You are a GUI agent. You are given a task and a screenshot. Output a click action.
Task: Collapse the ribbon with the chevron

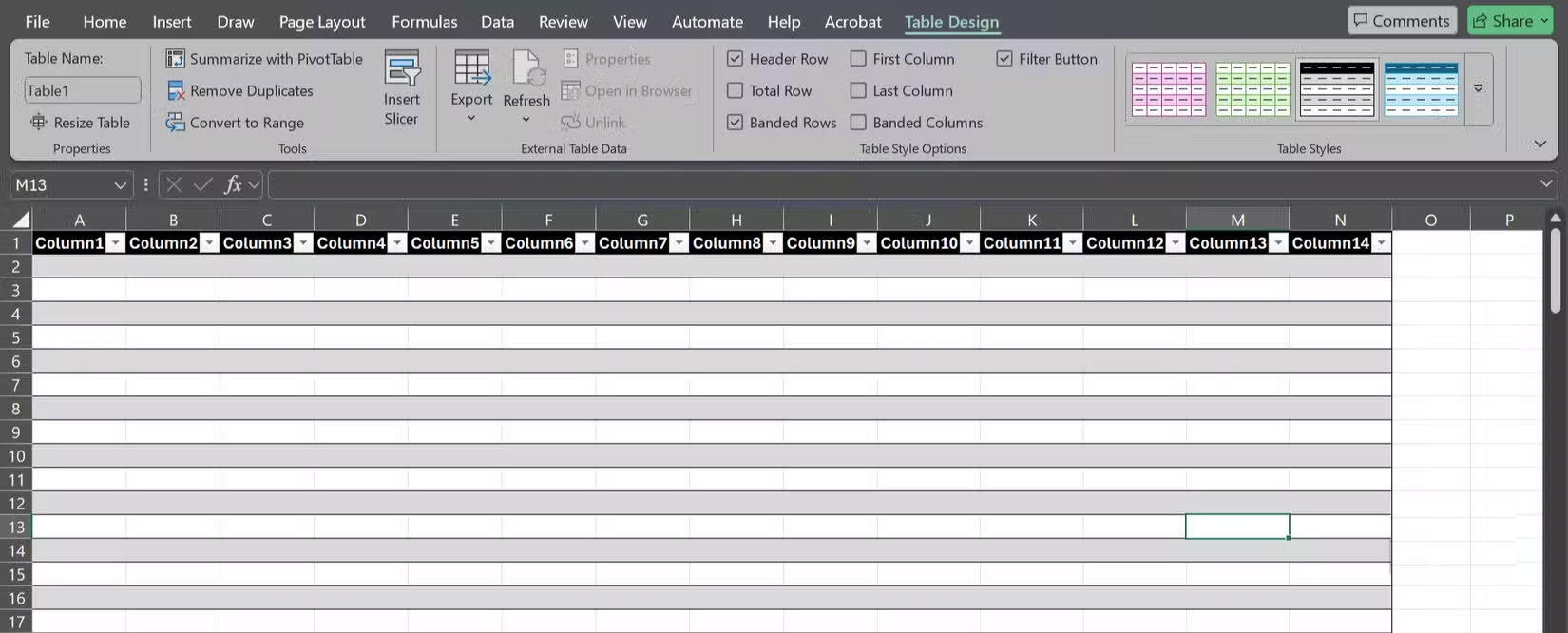pos(1540,144)
